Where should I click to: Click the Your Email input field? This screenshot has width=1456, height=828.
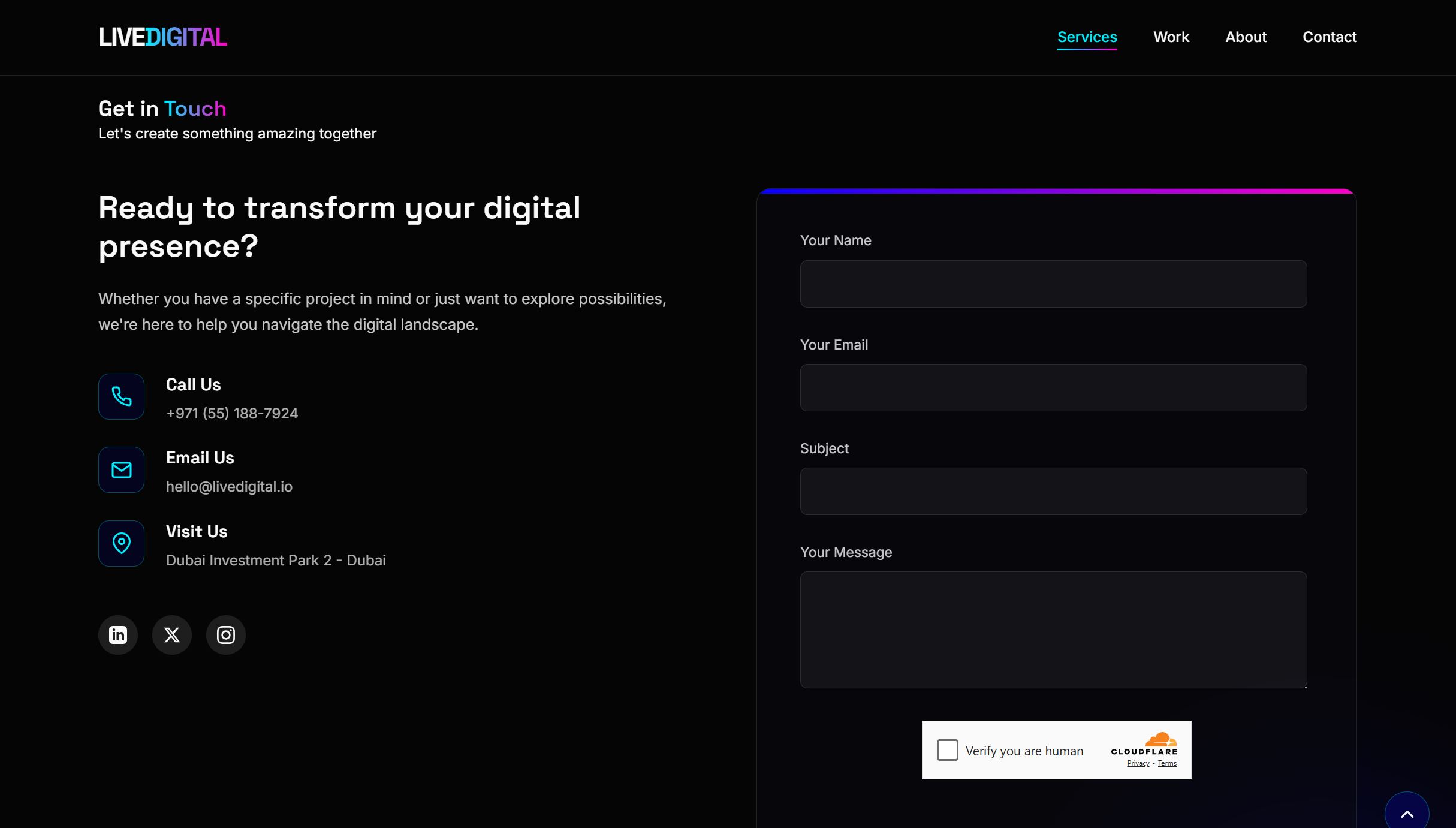[x=1053, y=388]
